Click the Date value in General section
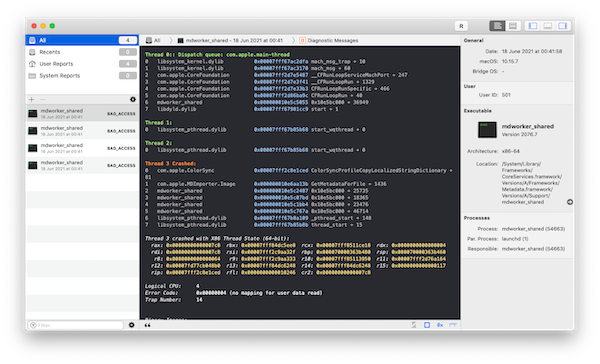This screenshot has height=364, width=600. [532, 51]
